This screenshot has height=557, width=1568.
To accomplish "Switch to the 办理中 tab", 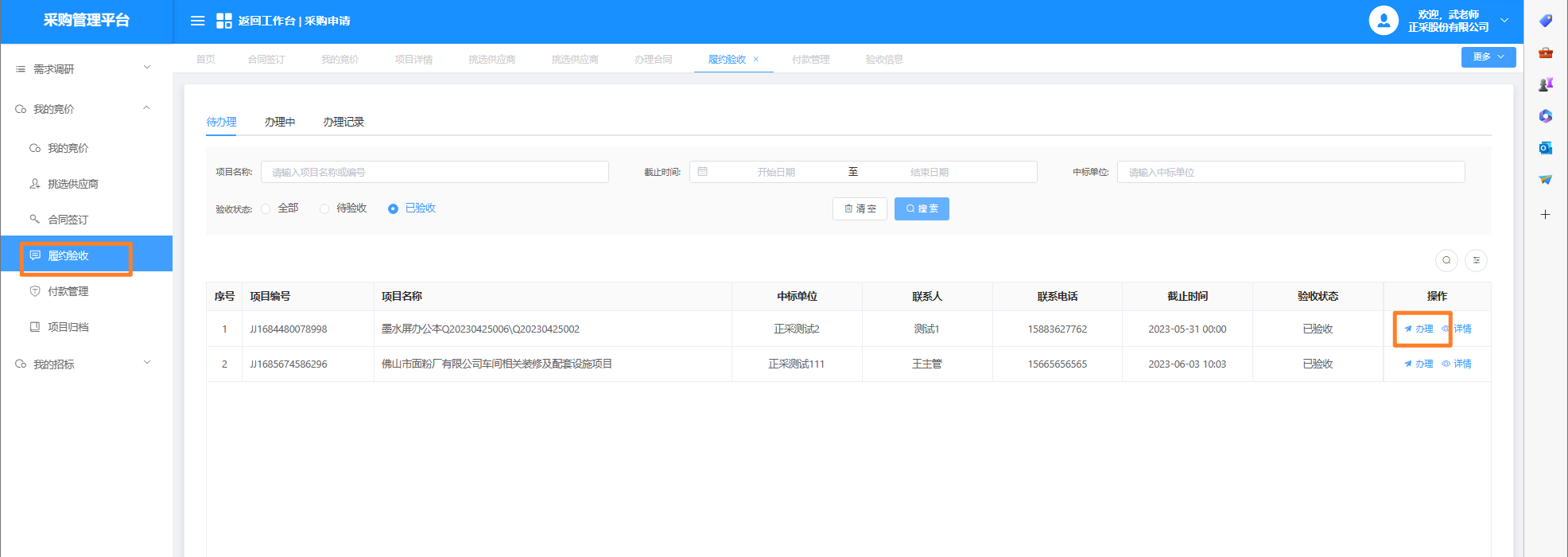I will tap(280, 122).
